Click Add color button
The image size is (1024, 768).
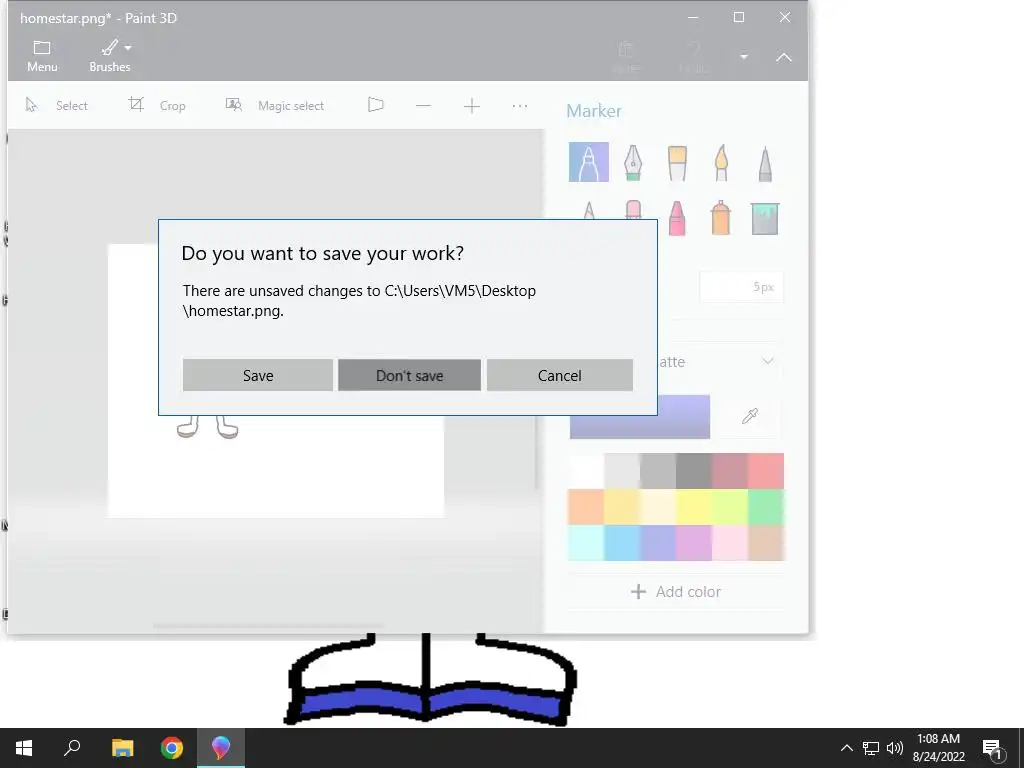[676, 592]
